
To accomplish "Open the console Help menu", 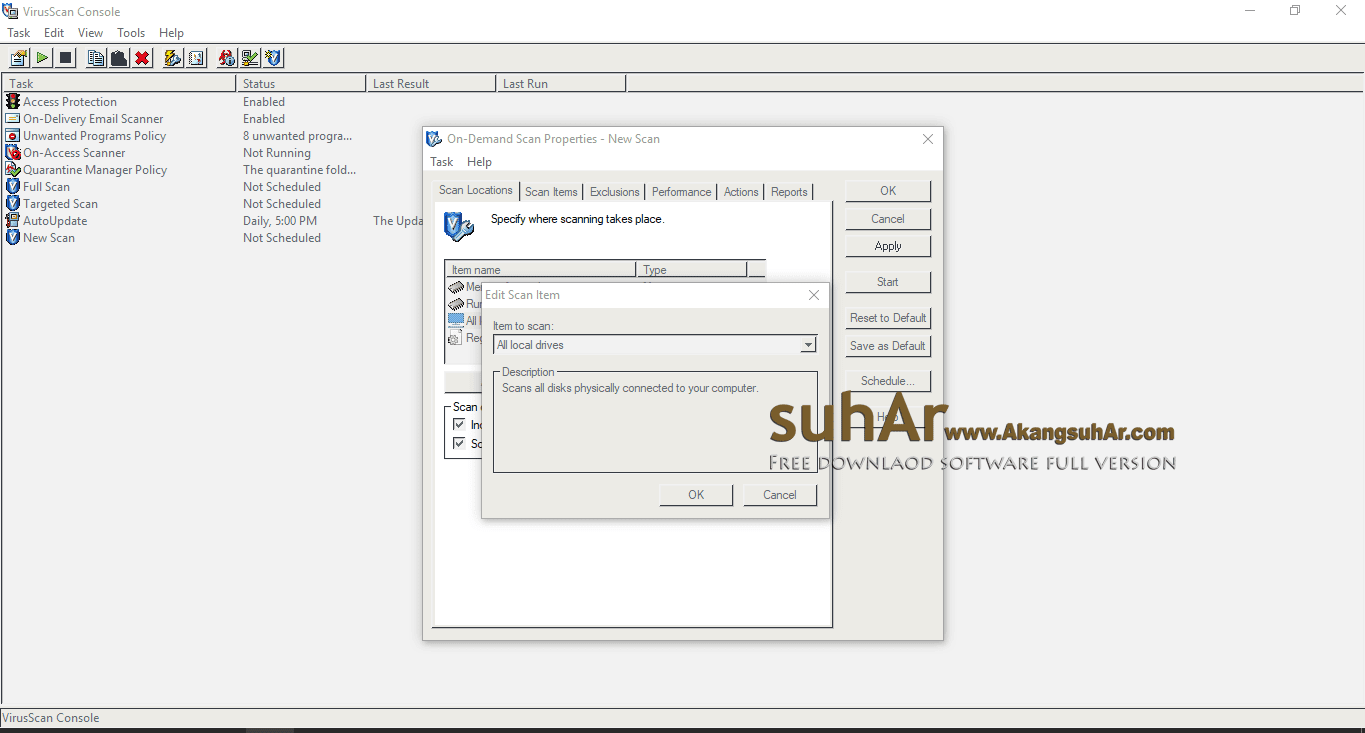I will tap(171, 33).
